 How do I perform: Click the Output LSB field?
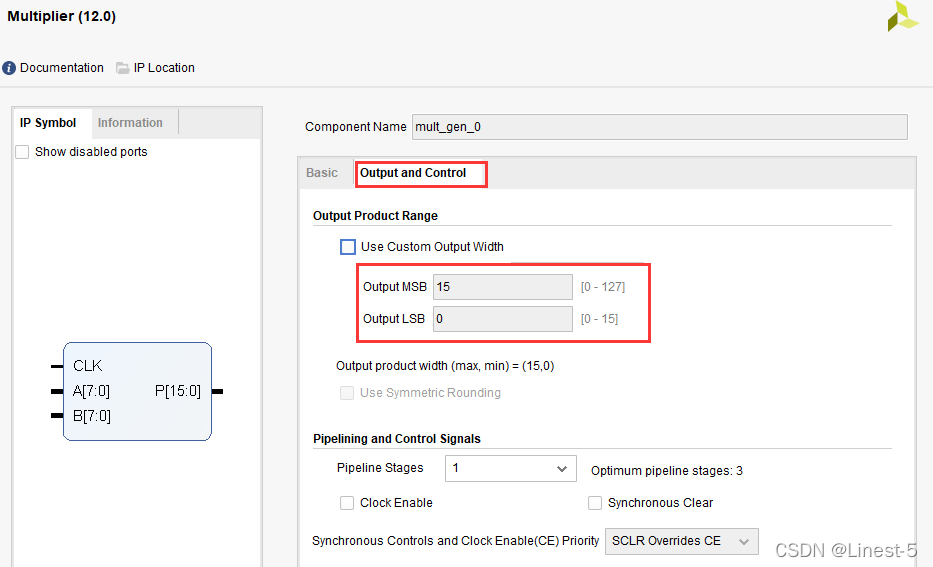point(502,319)
